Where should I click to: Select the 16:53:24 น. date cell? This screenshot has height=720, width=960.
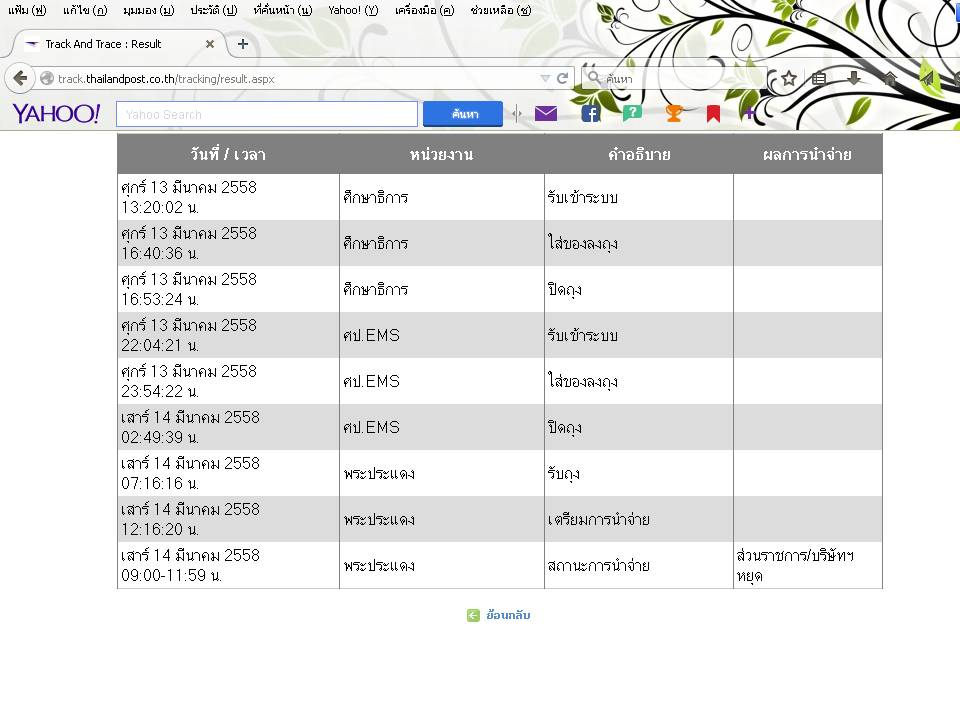[228, 289]
